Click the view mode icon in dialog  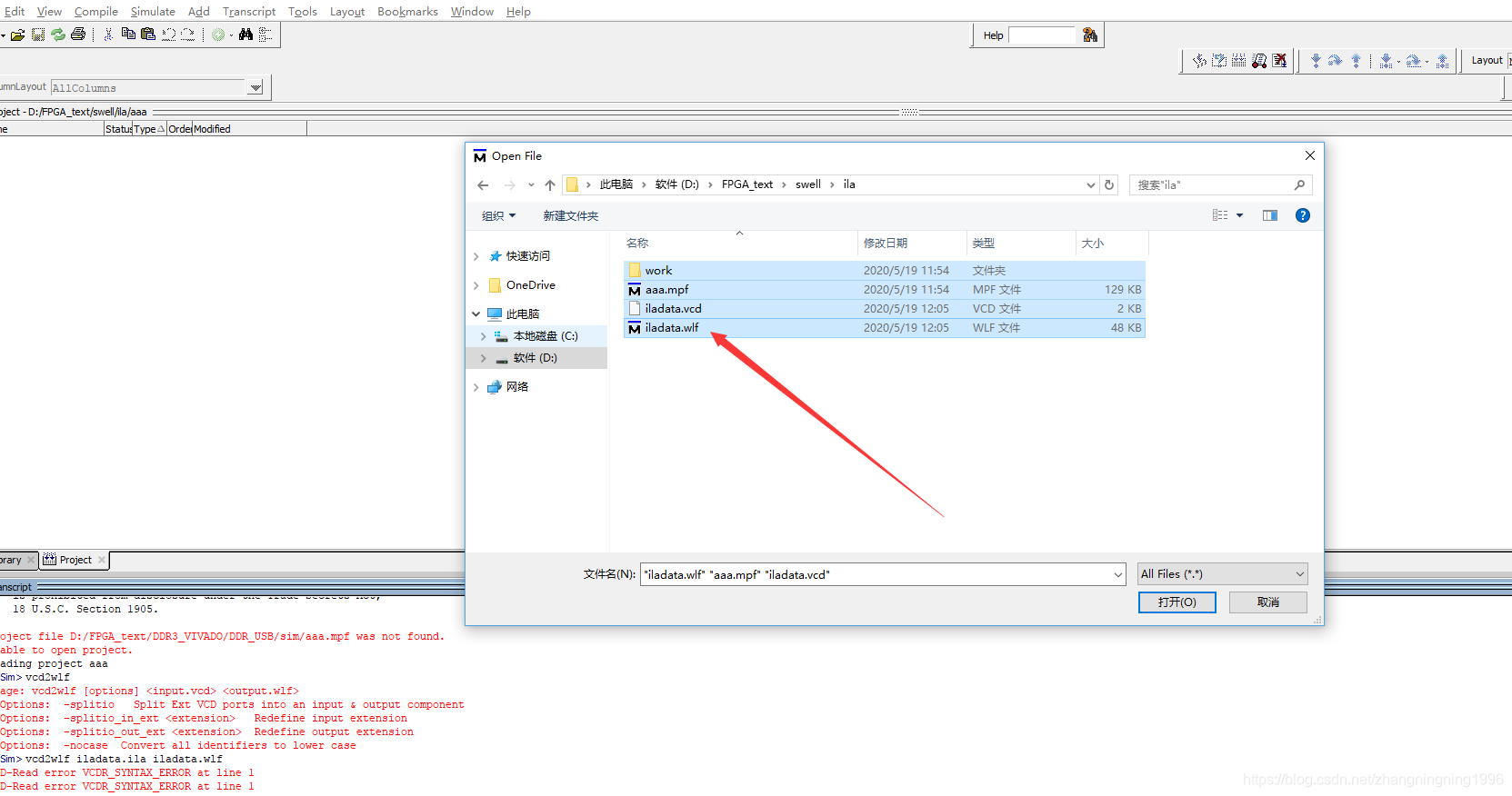[1220, 215]
